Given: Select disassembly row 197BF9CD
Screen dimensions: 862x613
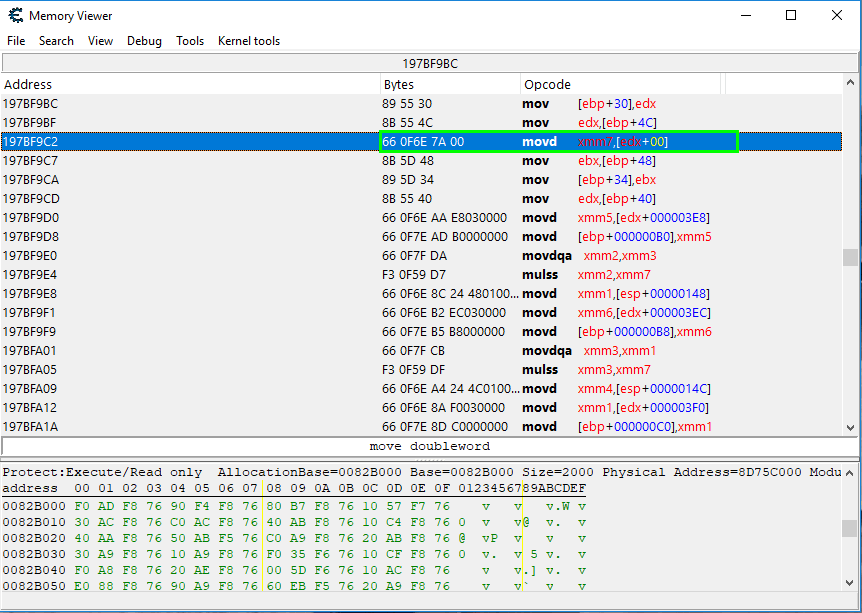Looking at the screenshot, I should (x=421, y=198).
